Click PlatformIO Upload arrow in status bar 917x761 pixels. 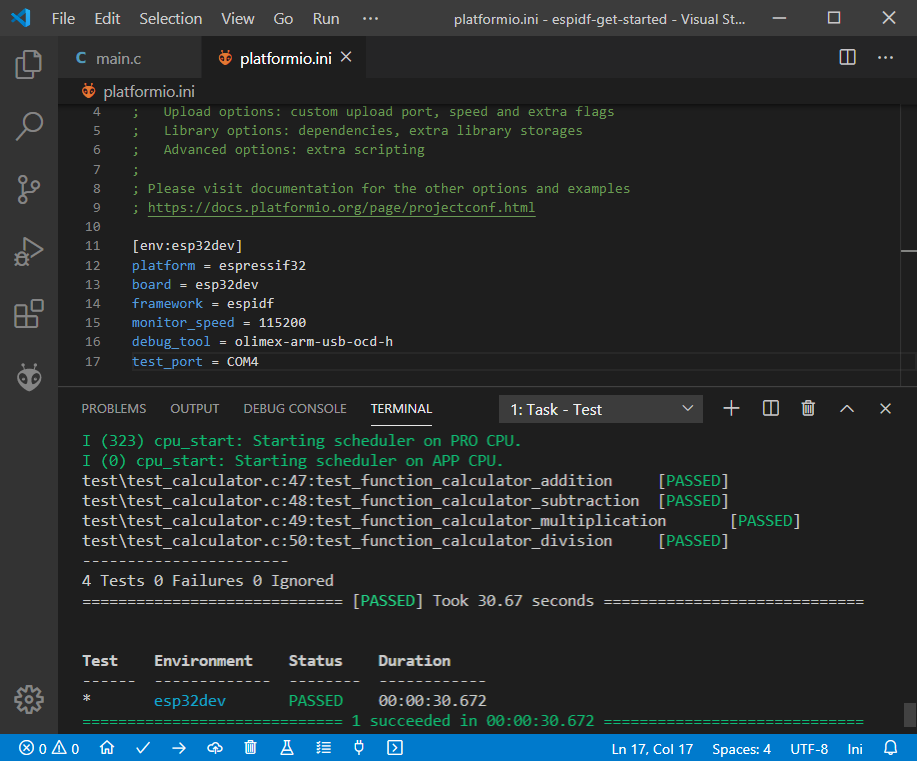pyautogui.click(x=179, y=748)
